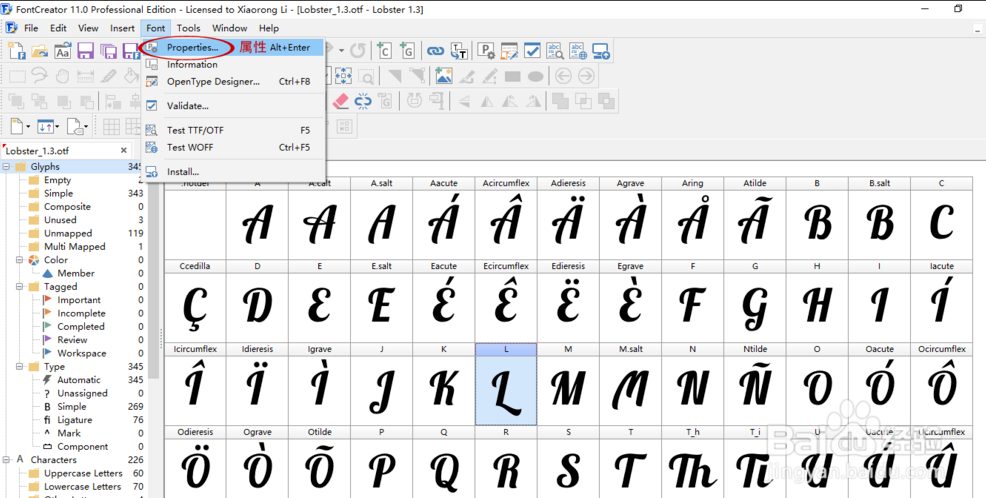Click the Add Characters '+C' toolbar icon

point(384,51)
